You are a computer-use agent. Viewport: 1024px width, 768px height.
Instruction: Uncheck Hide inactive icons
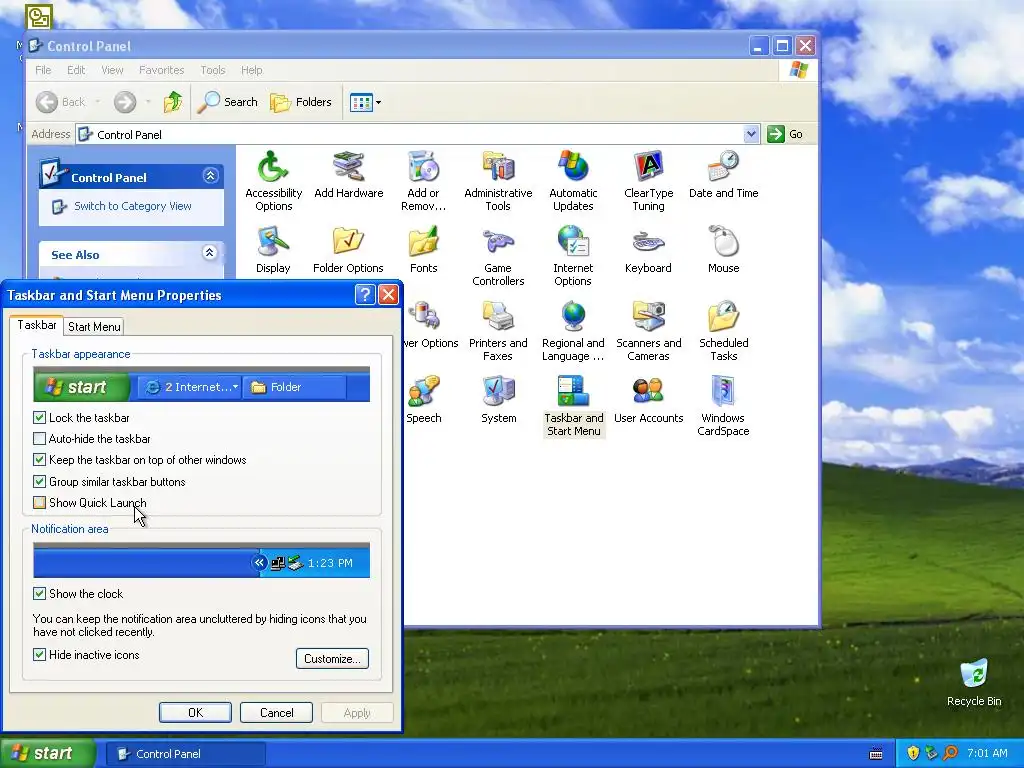39,655
